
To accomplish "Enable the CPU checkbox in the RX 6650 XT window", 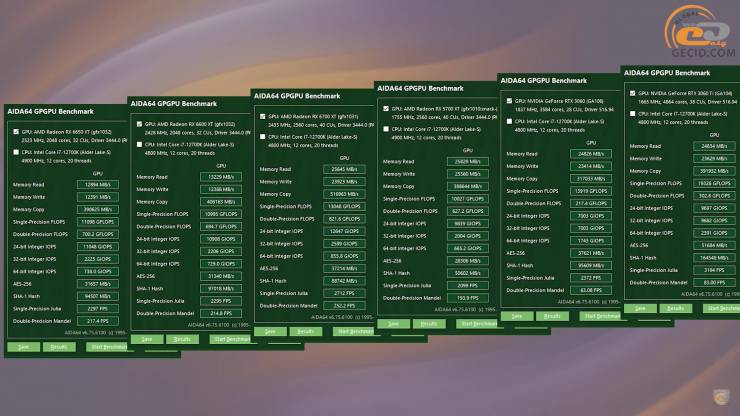I will (x=17, y=152).
